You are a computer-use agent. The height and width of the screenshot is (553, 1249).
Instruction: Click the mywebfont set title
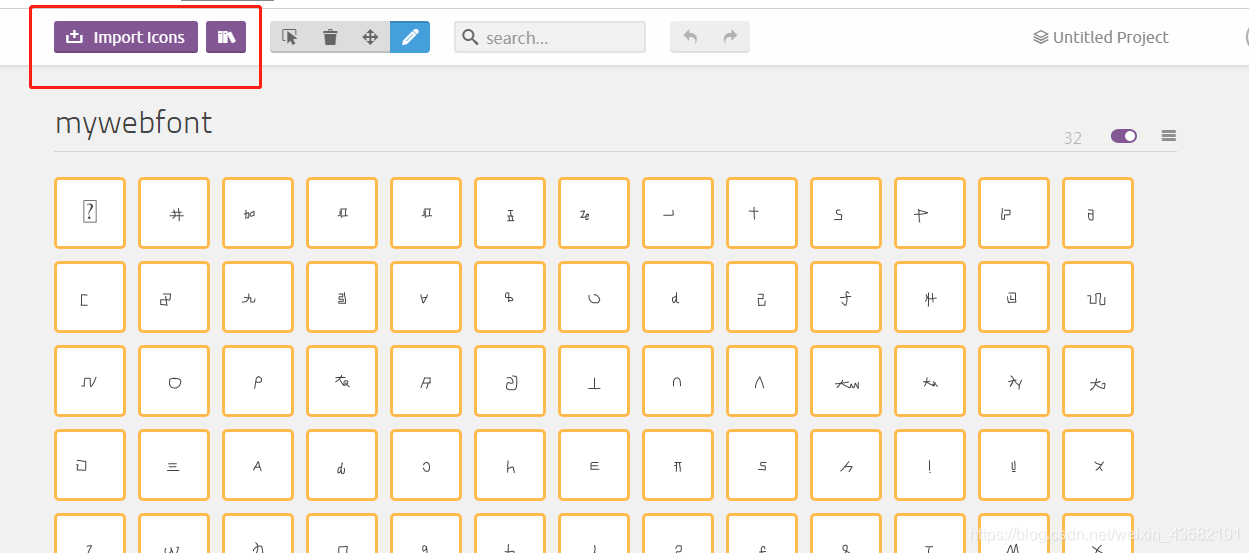click(134, 123)
